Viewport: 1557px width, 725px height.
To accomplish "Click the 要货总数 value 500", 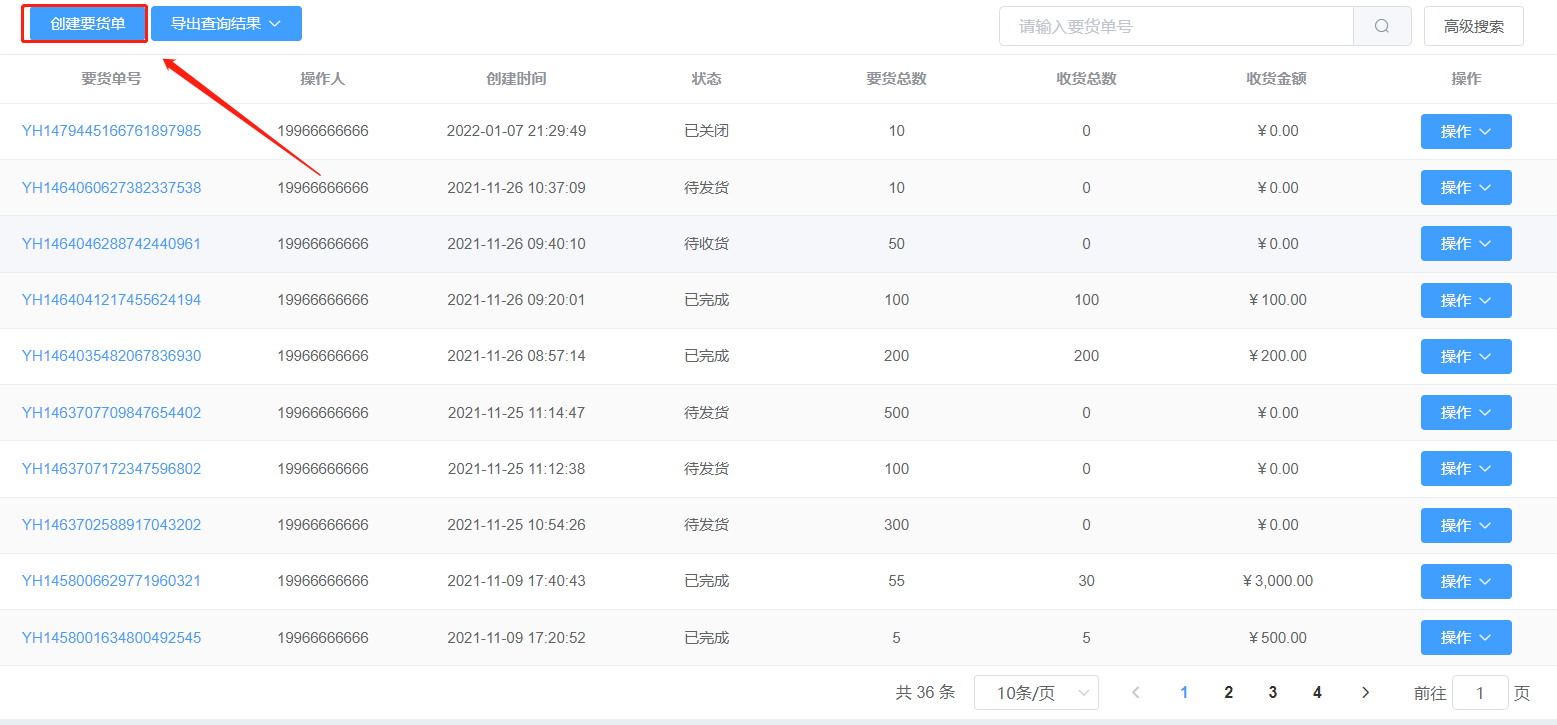I will pos(896,412).
